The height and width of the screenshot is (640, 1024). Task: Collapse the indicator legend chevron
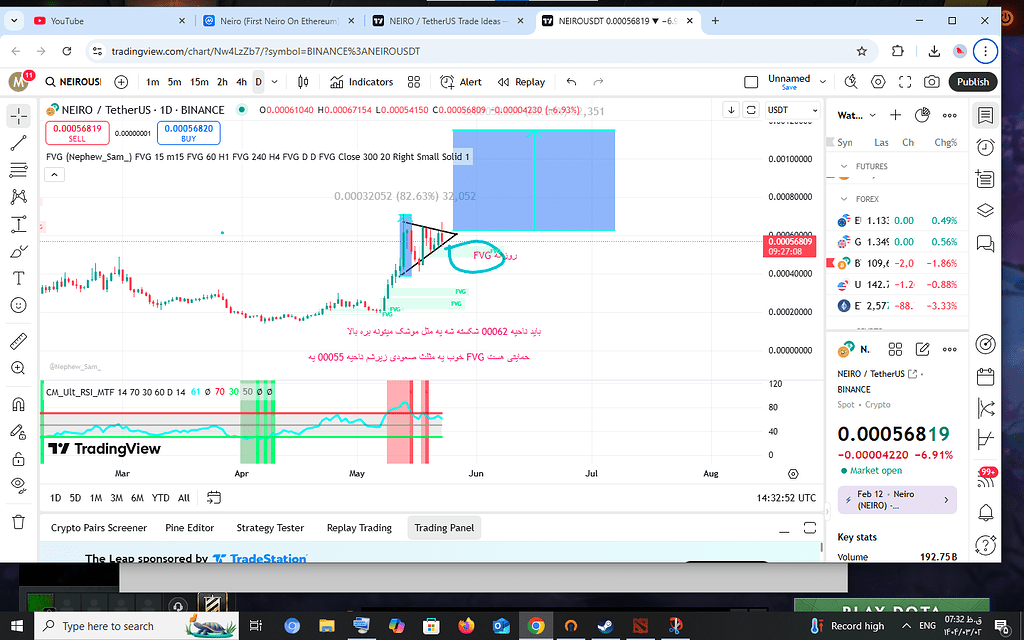(54, 174)
